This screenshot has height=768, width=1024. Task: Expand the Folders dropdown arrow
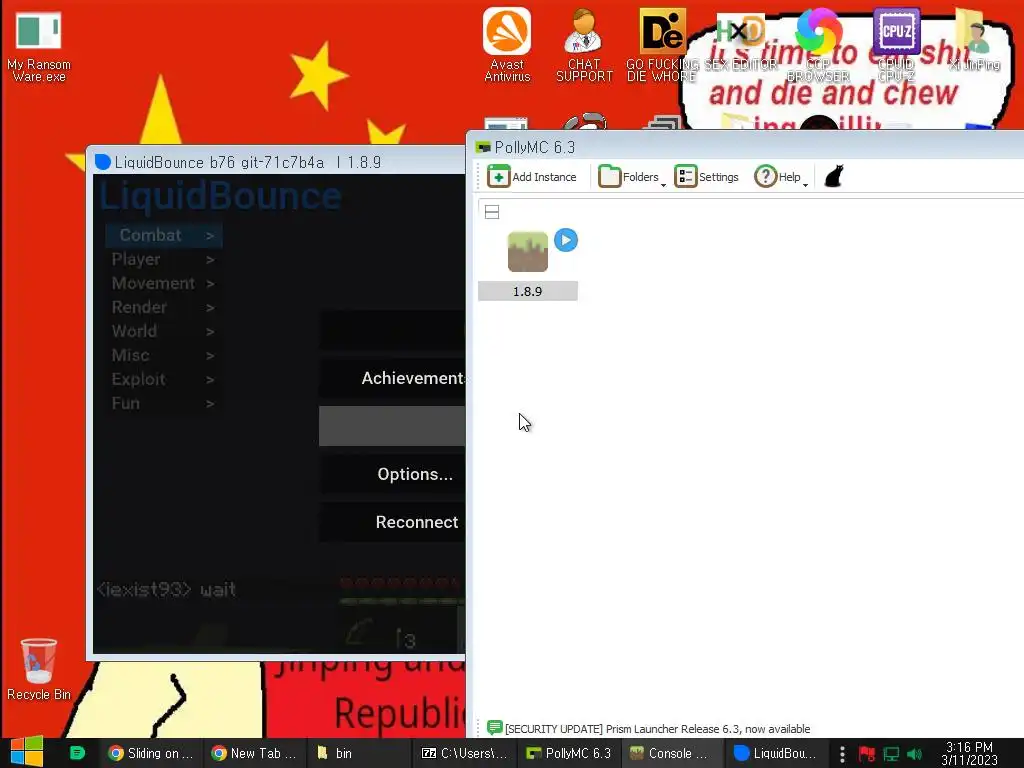664,185
